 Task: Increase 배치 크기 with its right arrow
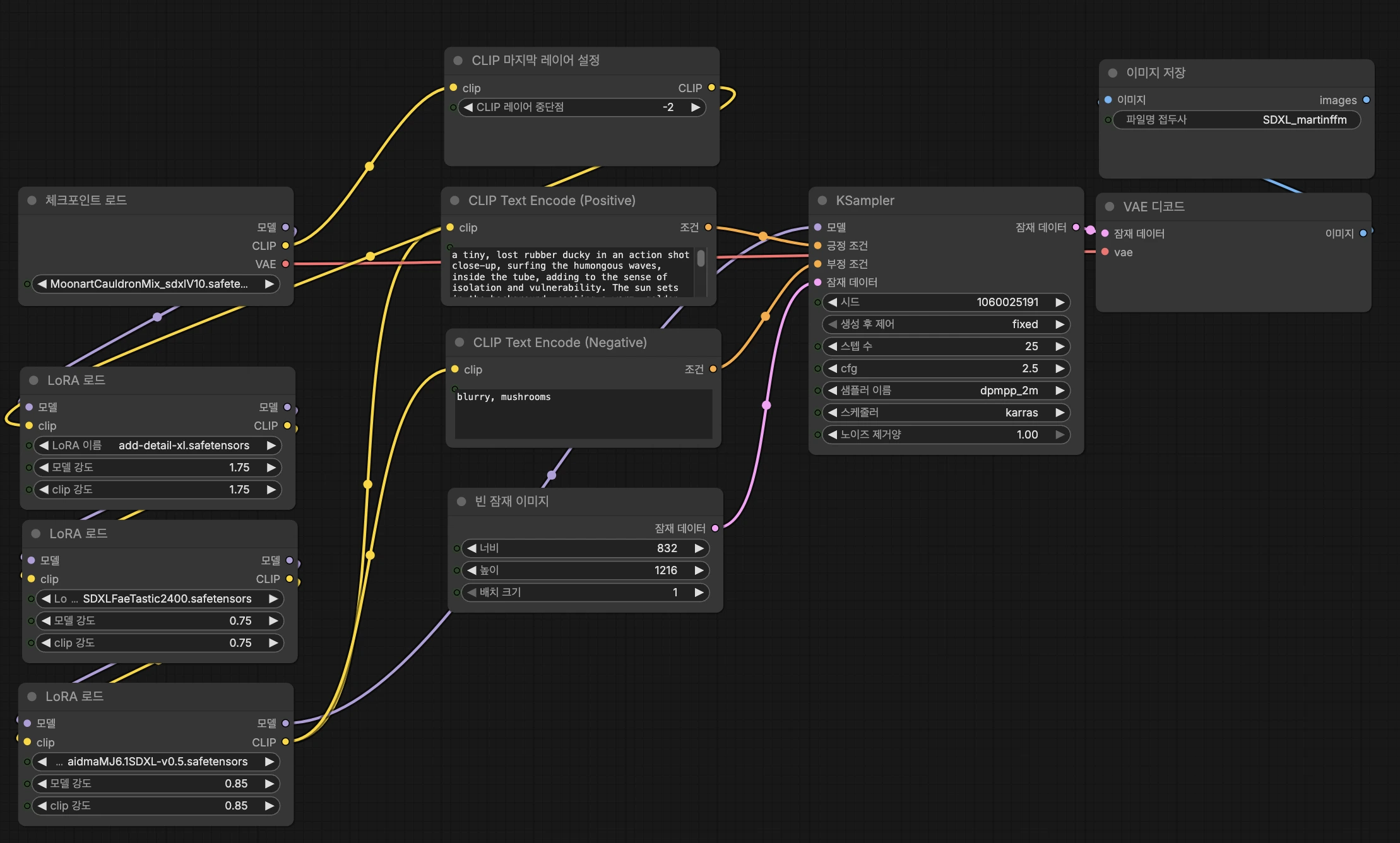click(x=699, y=592)
